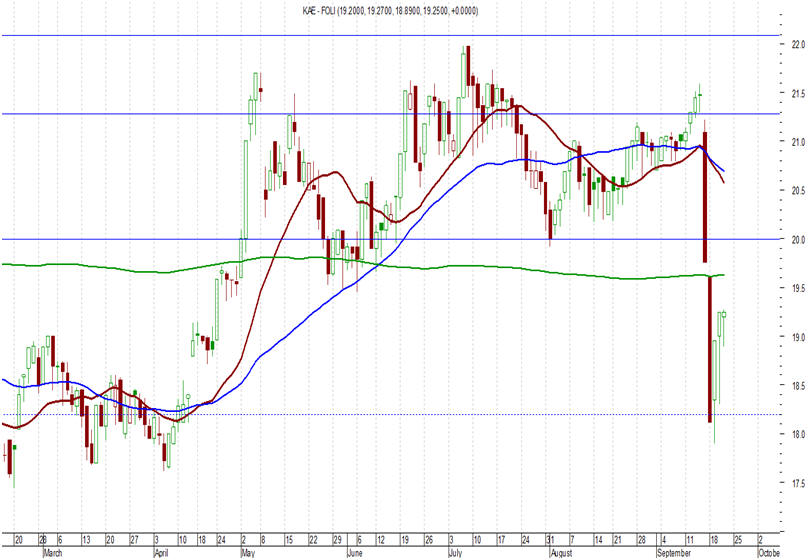
Task: Click the KAE - FOLI chart title text
Action: click(390, 11)
